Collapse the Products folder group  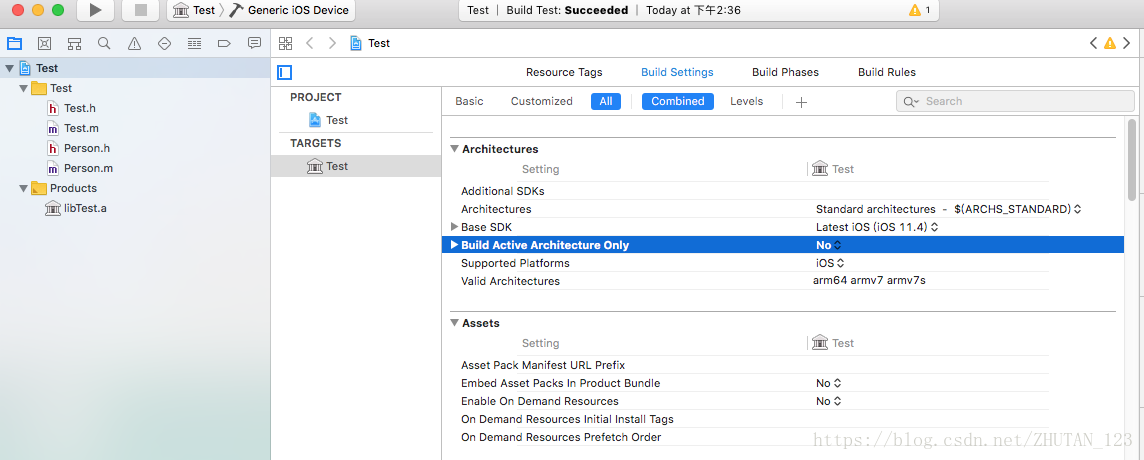click(x=23, y=188)
